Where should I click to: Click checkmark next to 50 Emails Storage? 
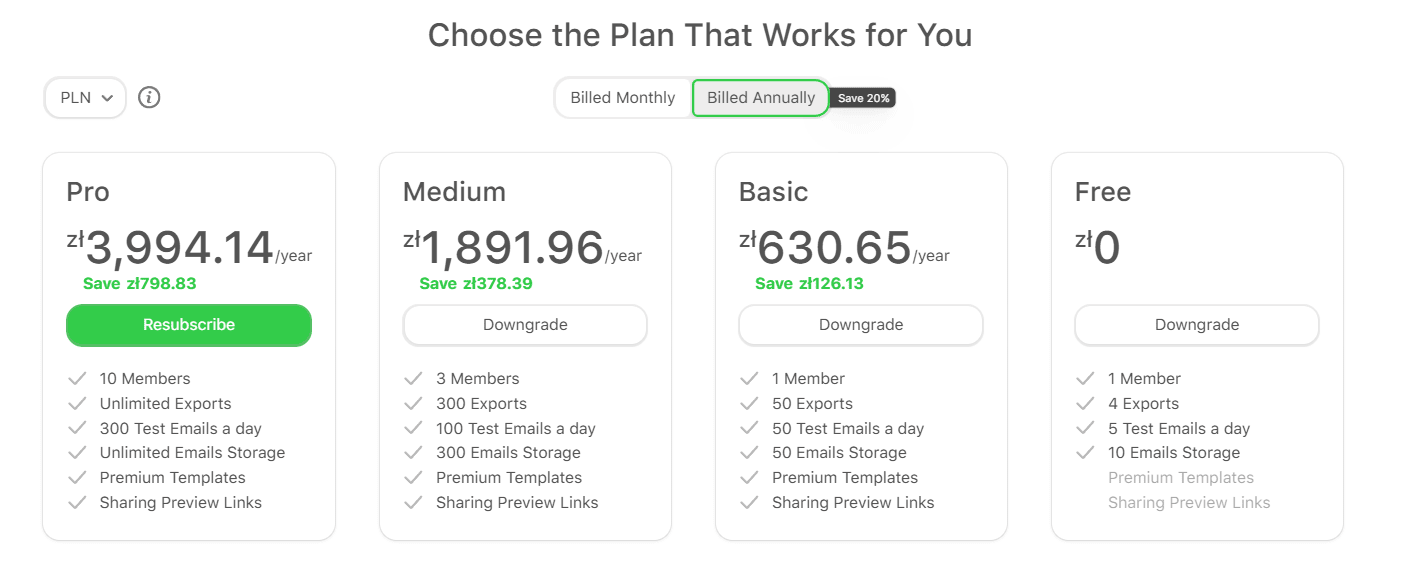pyautogui.click(x=749, y=453)
